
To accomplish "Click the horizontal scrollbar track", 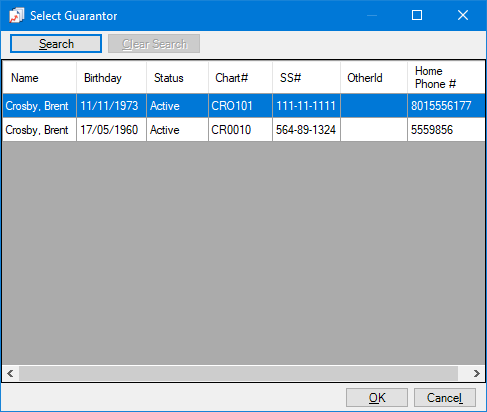I will pyautogui.click(x=238, y=373).
